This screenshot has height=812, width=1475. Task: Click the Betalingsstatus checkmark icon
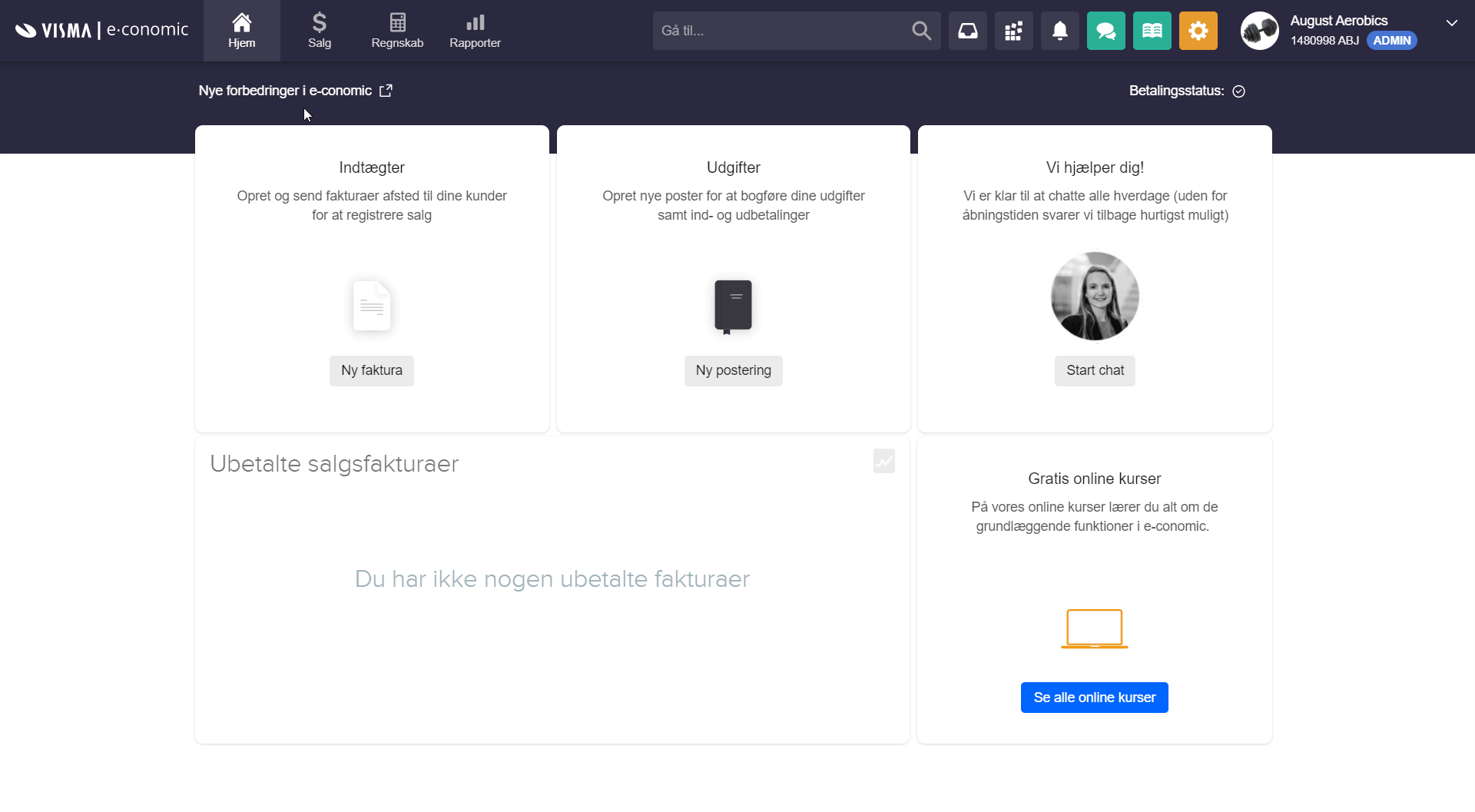(1238, 91)
